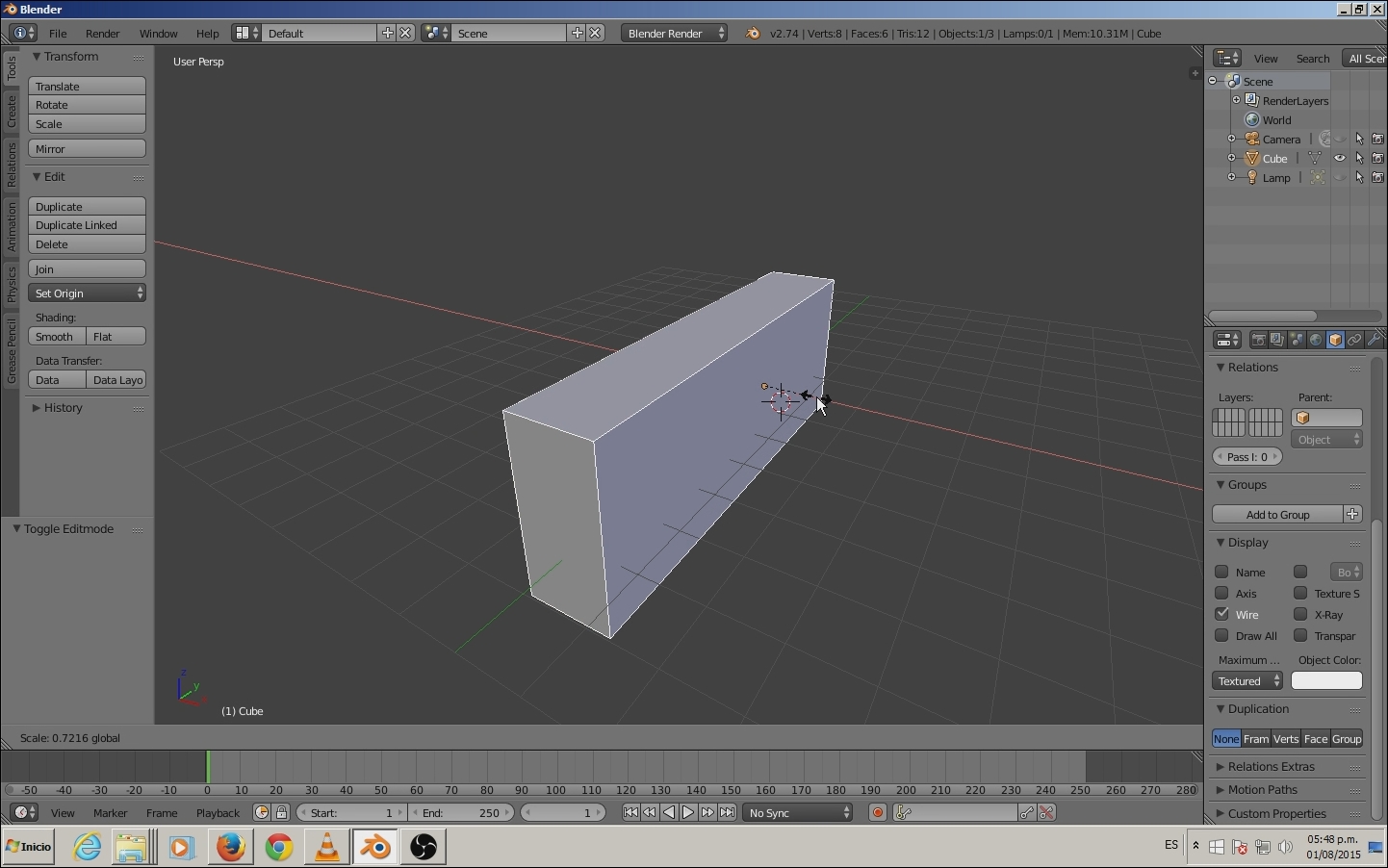
Task: Open the Modifiers wrench icon tab
Action: pos(1375,341)
